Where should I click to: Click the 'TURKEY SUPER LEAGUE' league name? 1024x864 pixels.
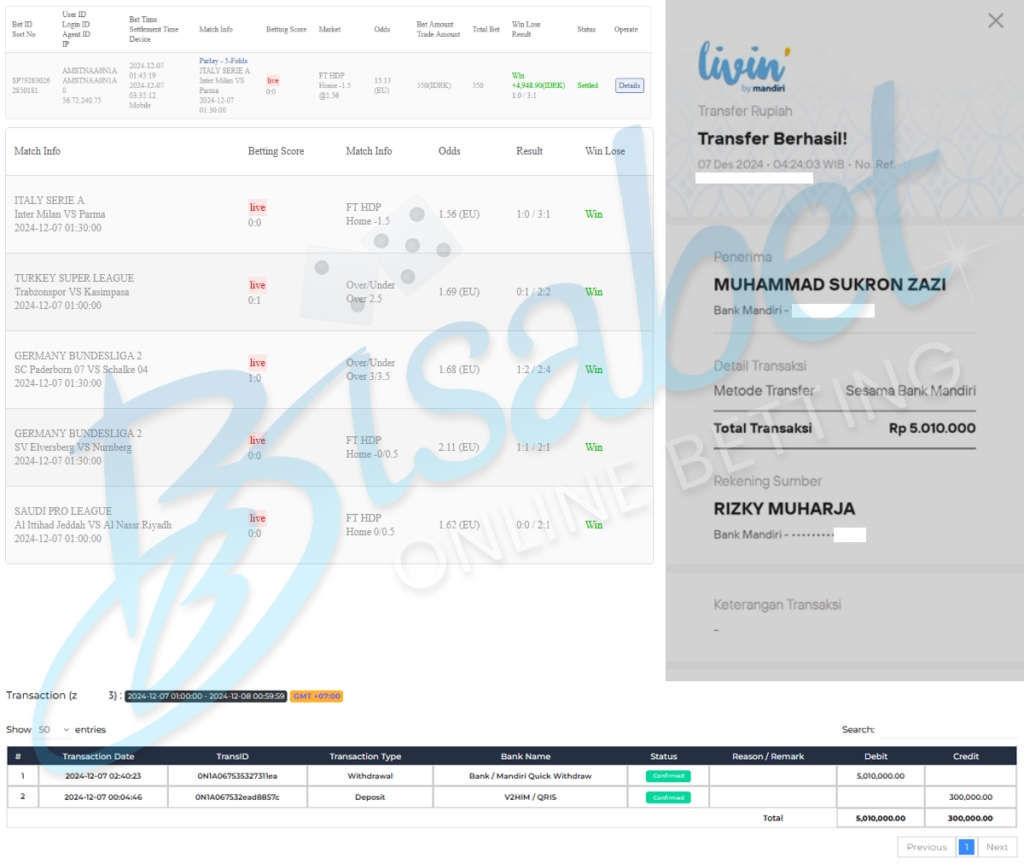[x=74, y=278]
